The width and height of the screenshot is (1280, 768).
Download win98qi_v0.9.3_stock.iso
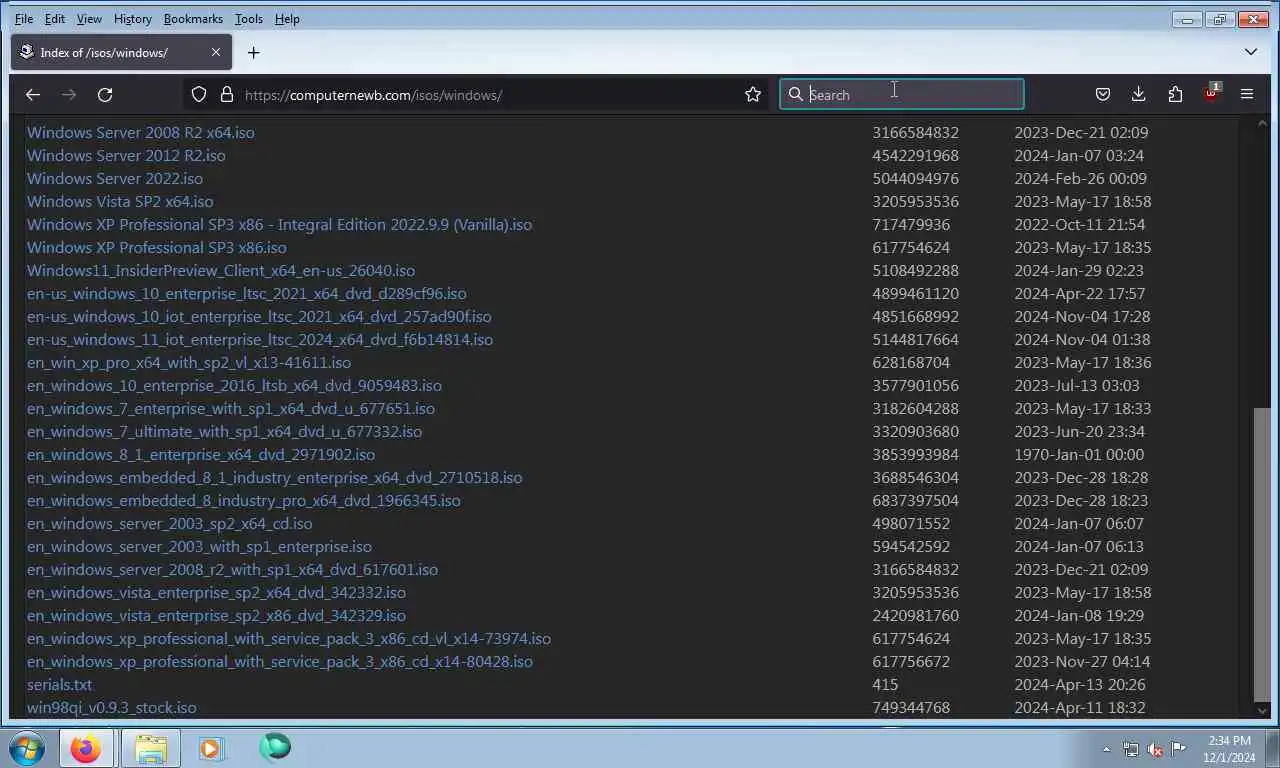coord(111,707)
